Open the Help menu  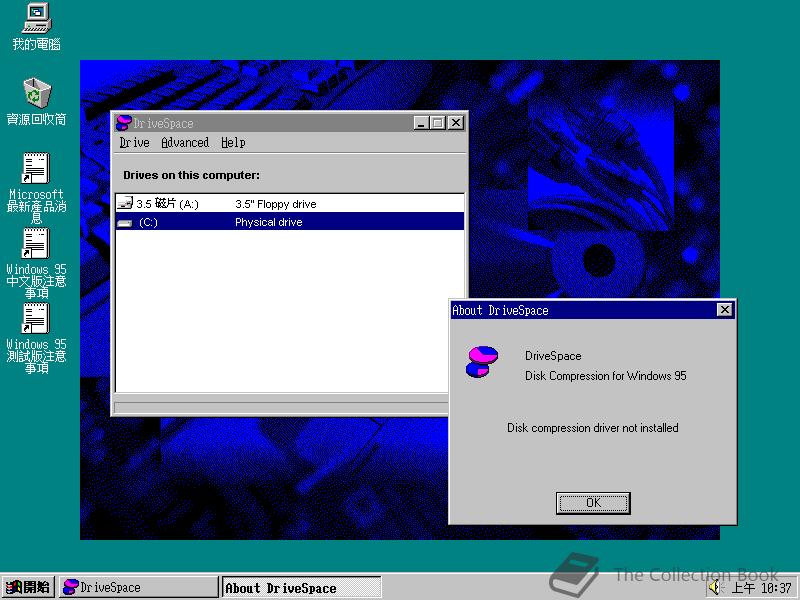[x=233, y=142]
